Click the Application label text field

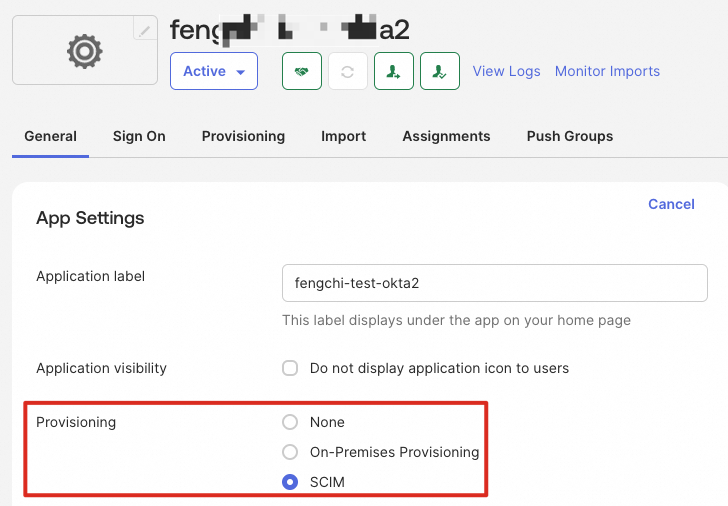coord(495,283)
